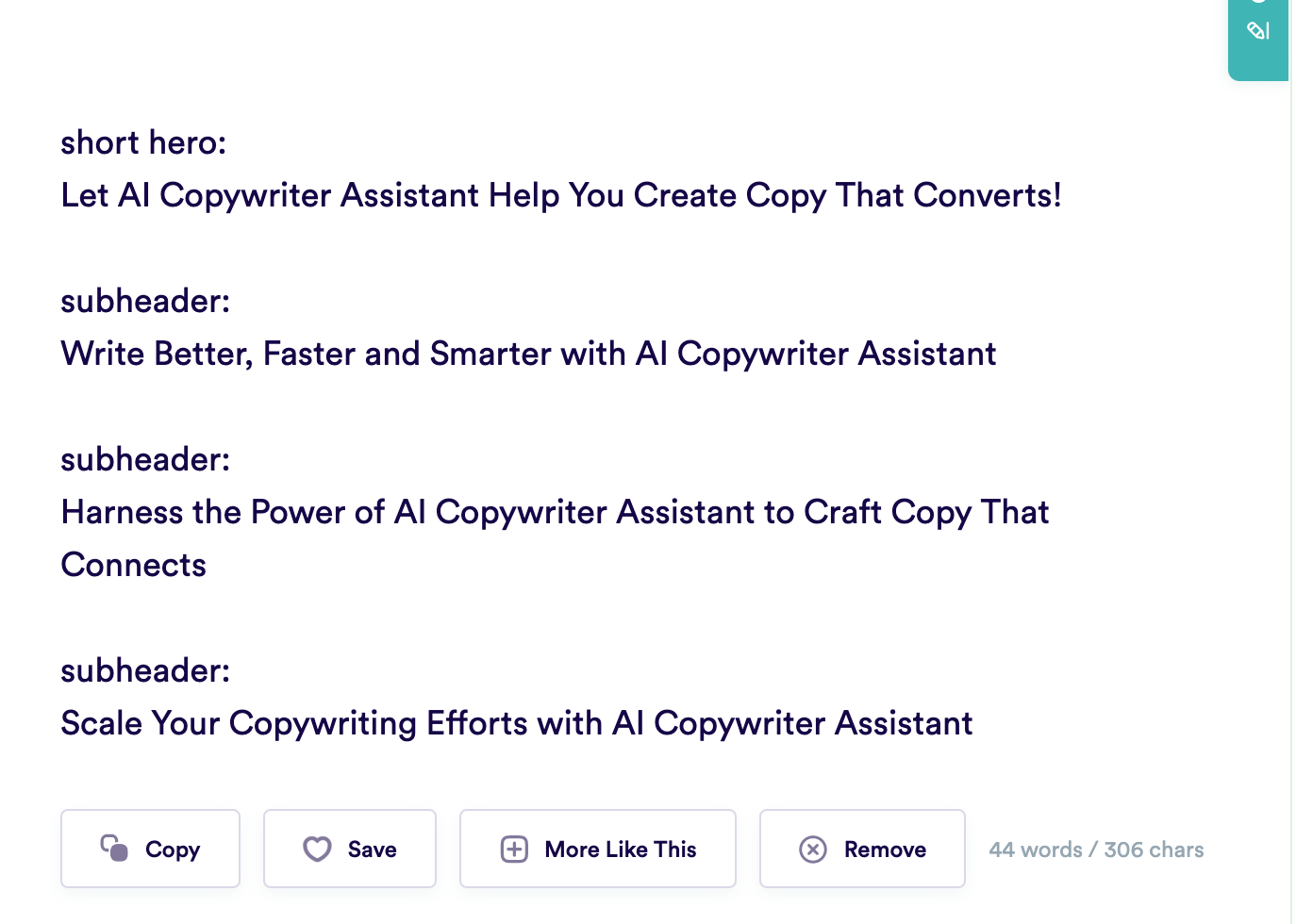Click the third 'subheader:' label
The image size is (1296, 924).
coord(145,670)
